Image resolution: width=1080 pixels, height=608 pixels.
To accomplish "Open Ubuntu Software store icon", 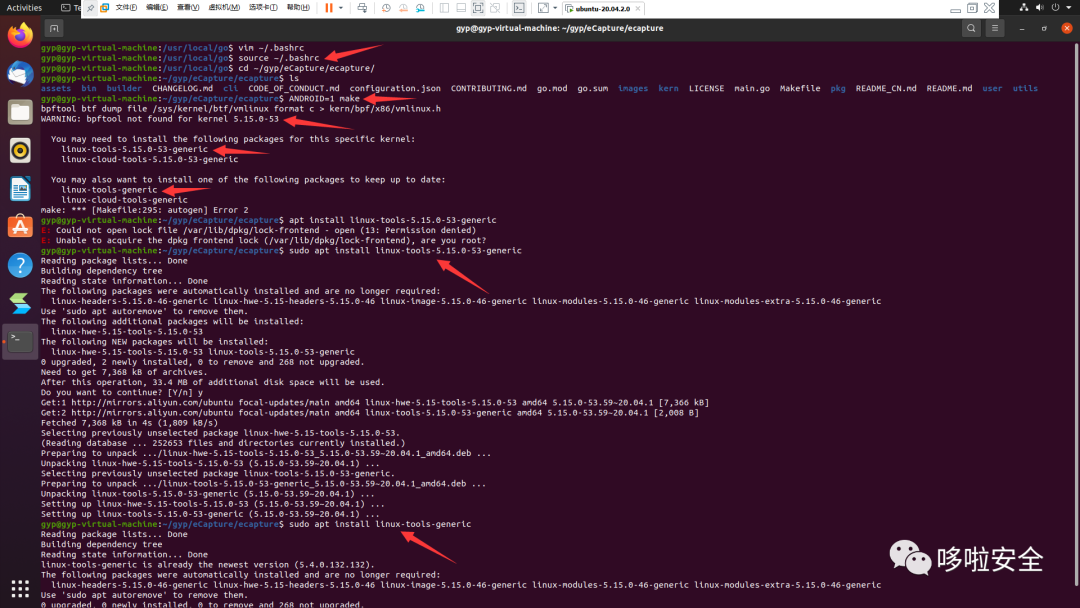I will 20,226.
